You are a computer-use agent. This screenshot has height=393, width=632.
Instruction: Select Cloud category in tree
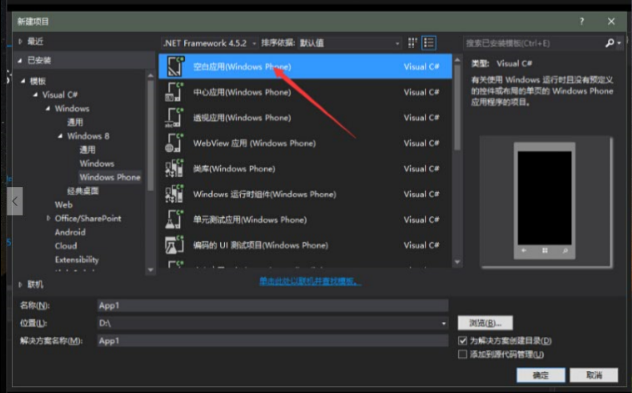point(66,245)
